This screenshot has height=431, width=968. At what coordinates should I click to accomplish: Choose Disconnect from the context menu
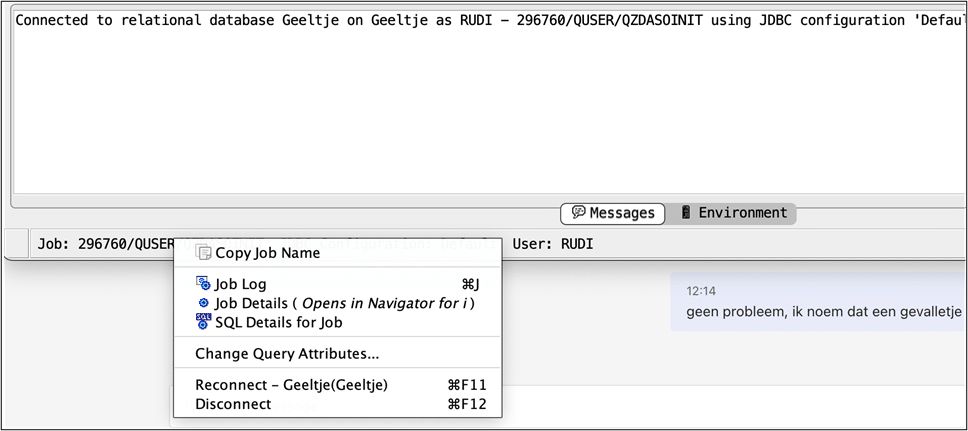pos(233,404)
